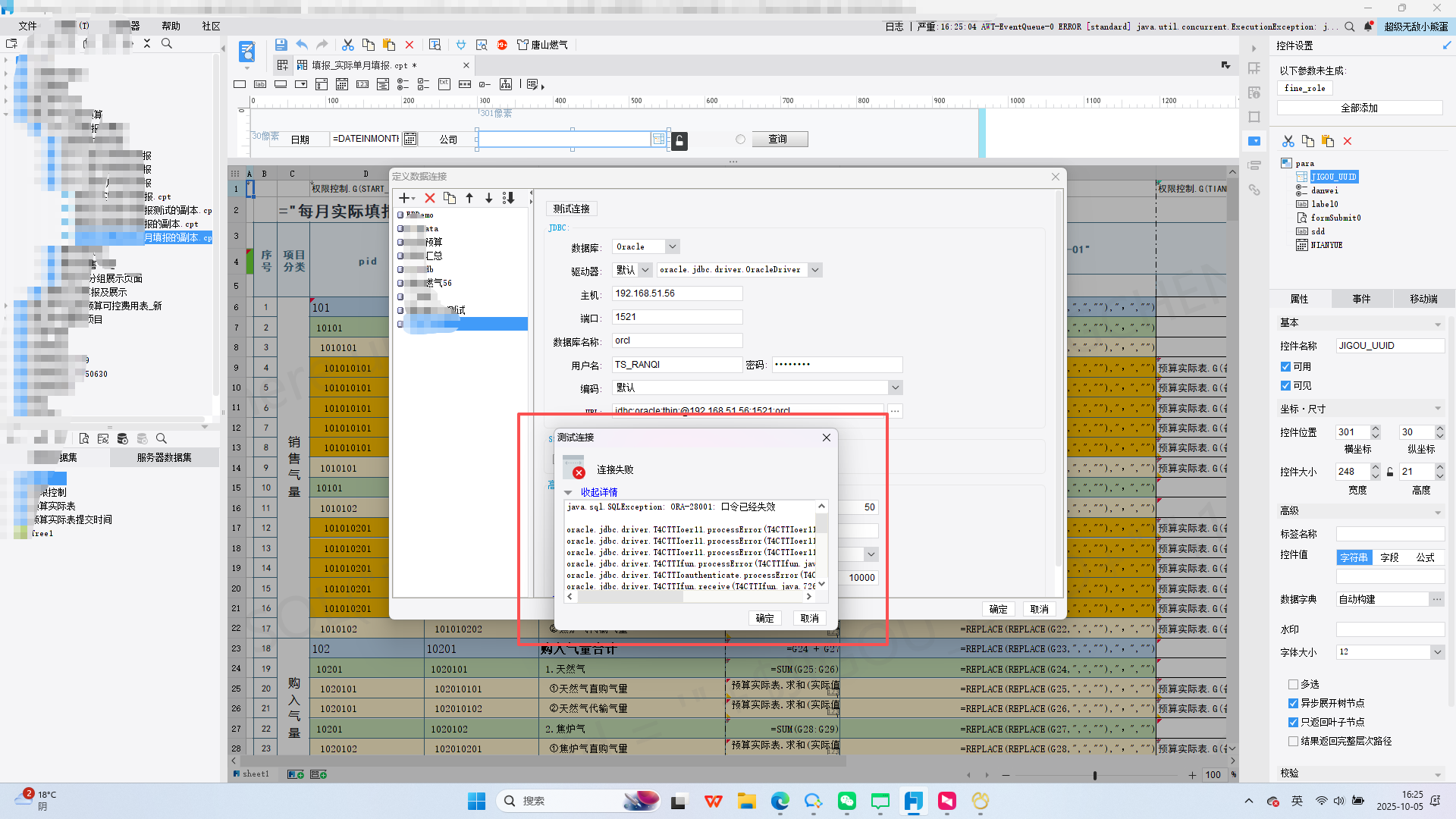Collapse details via 收起详情
The image size is (1456, 819).
tap(598, 492)
